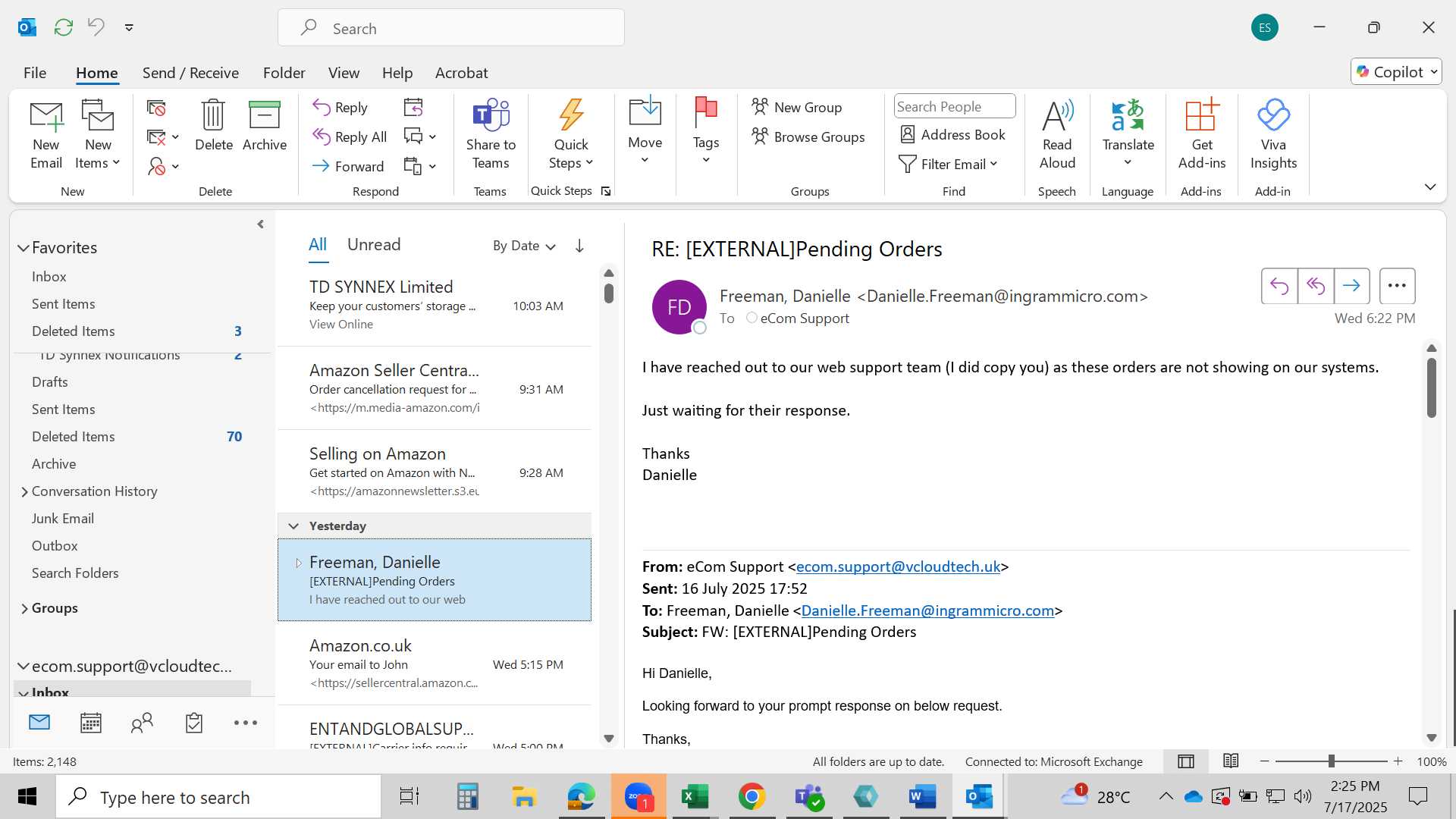Archive the selected message

265,126
